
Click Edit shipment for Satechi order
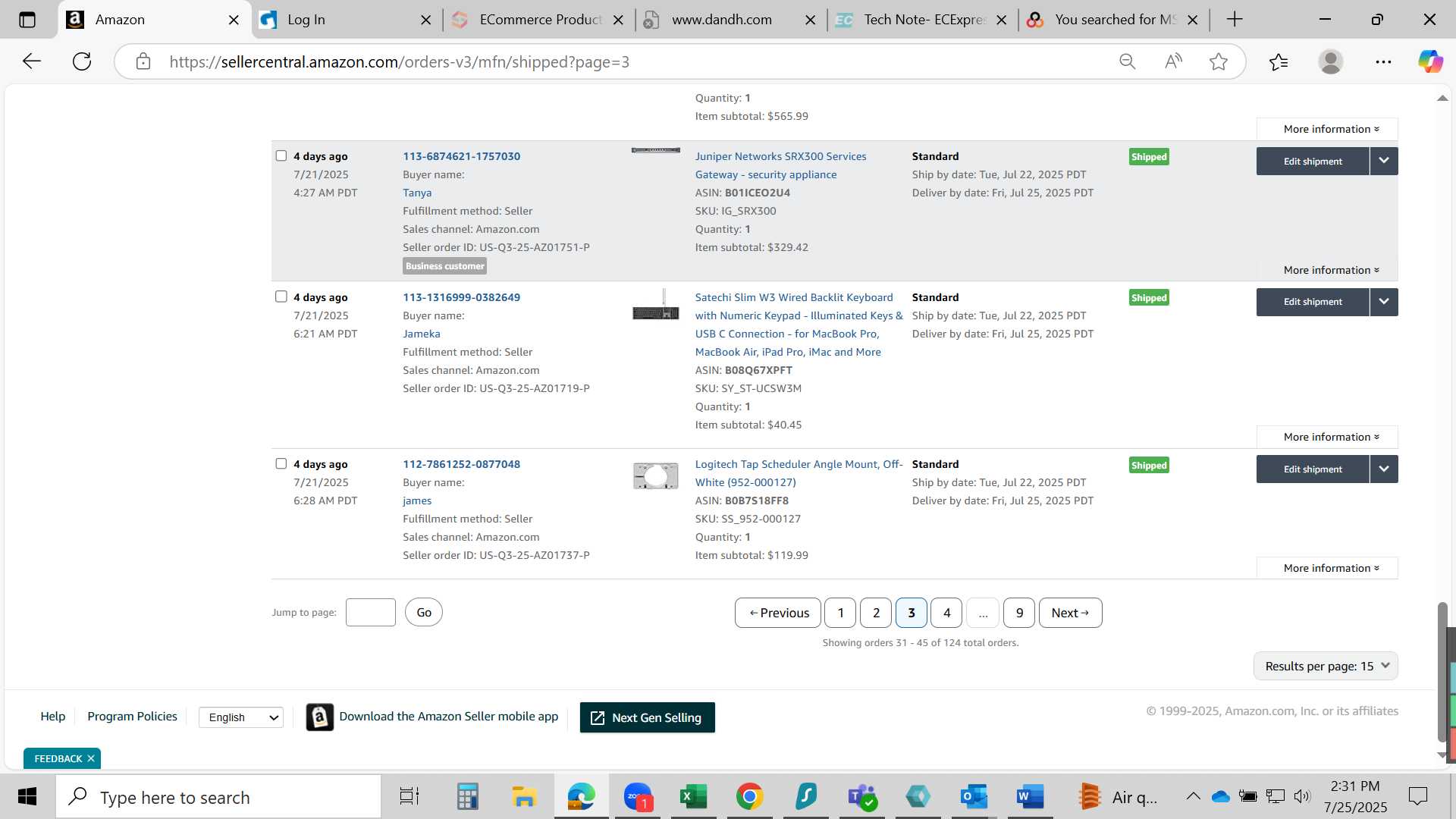1313,302
